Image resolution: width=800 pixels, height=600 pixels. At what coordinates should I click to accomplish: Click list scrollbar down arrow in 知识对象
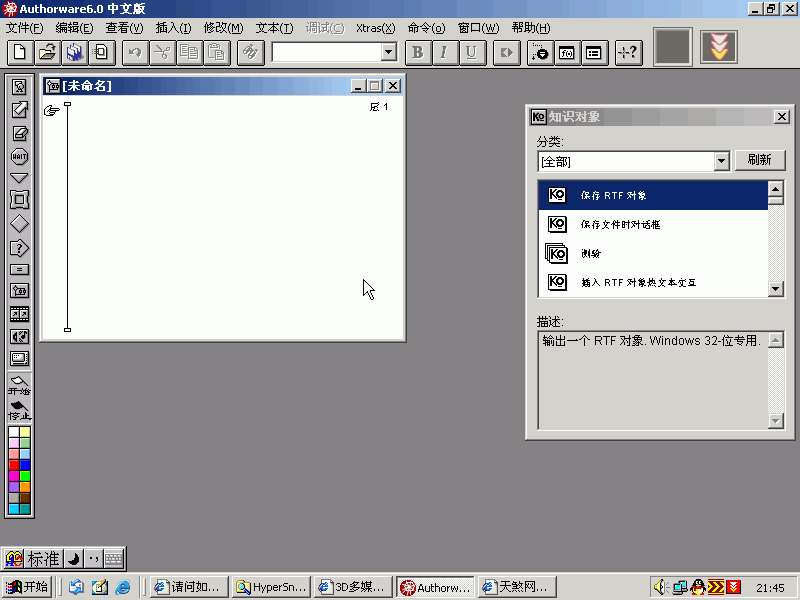point(776,289)
